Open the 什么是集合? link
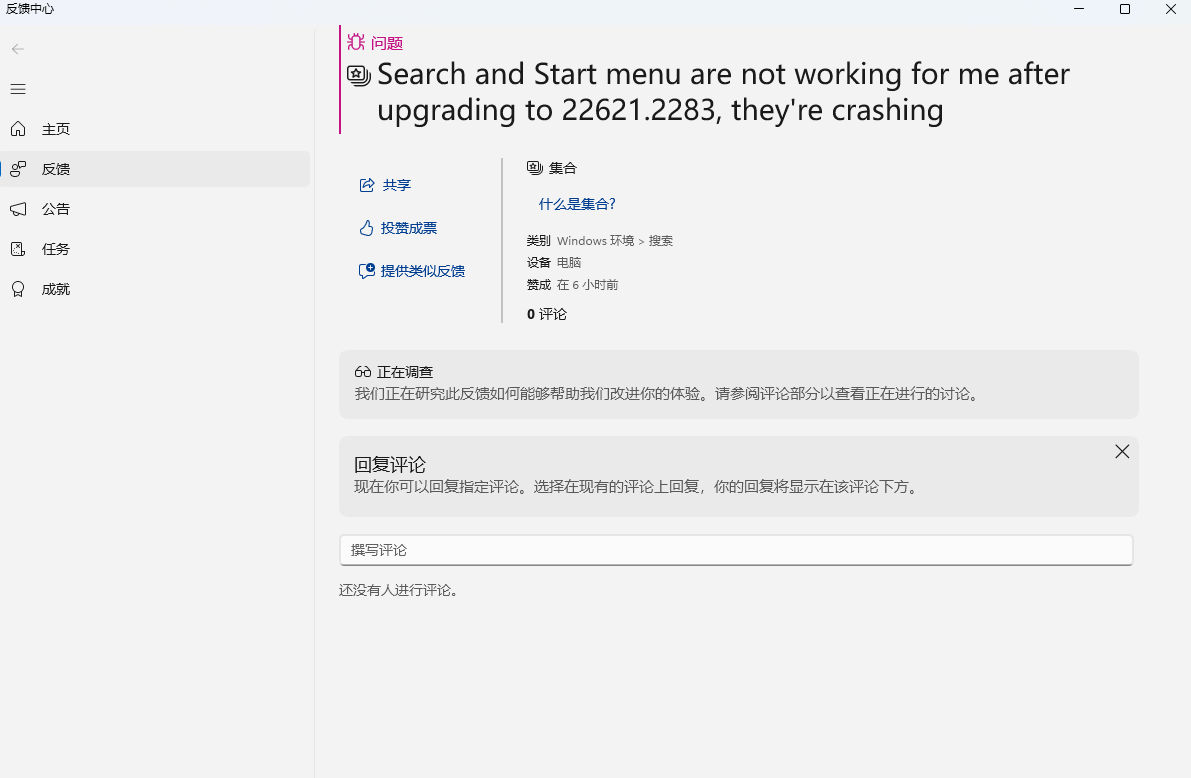This screenshot has height=778, width=1191. point(577,204)
